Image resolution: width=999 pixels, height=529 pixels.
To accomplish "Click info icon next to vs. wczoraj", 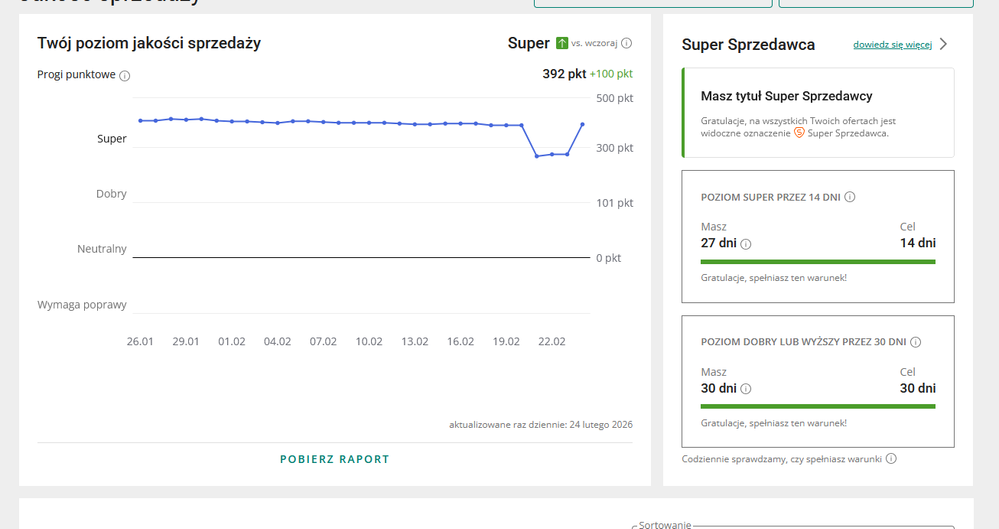I will coord(626,44).
